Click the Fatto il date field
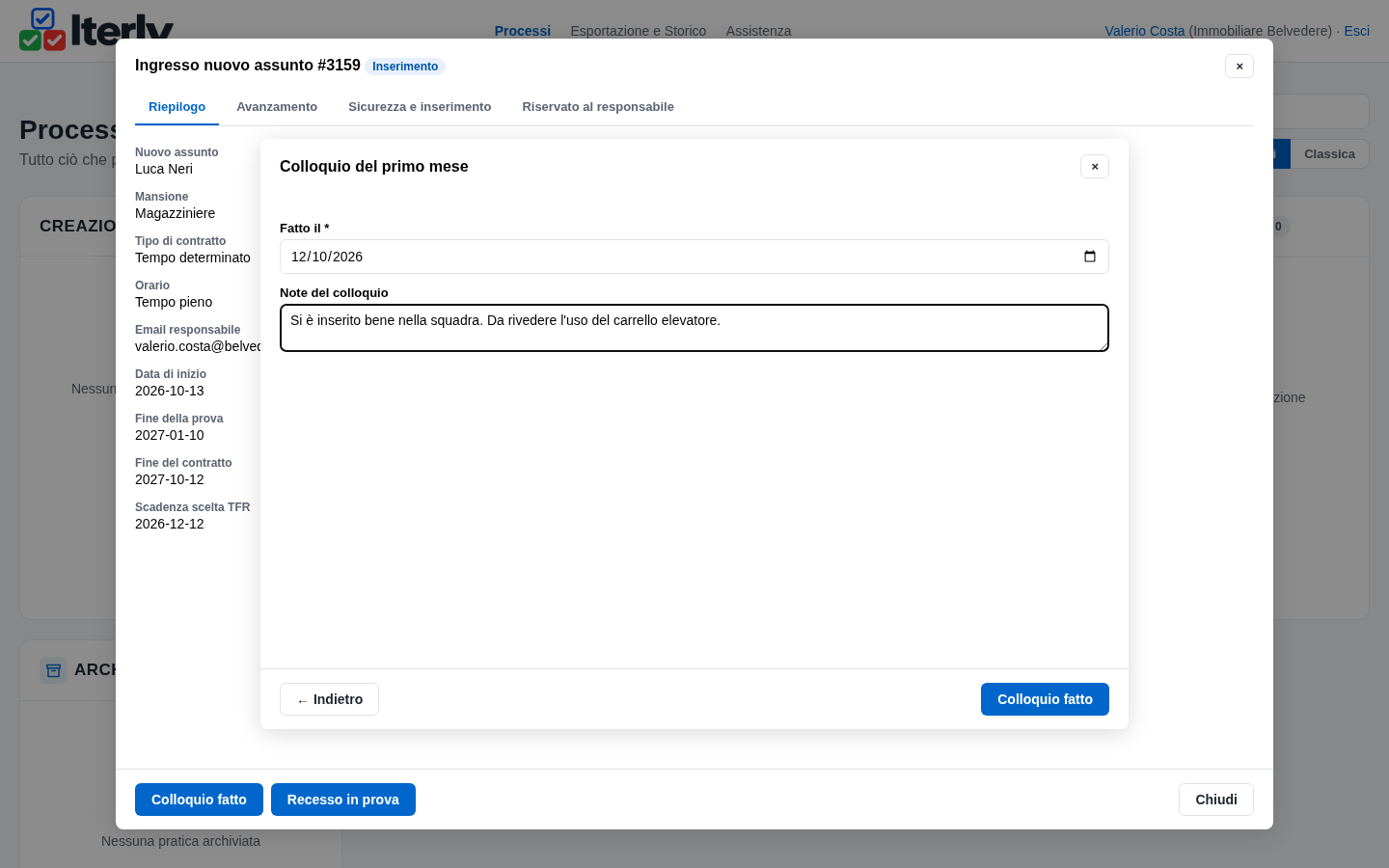1389x868 pixels. click(694, 257)
